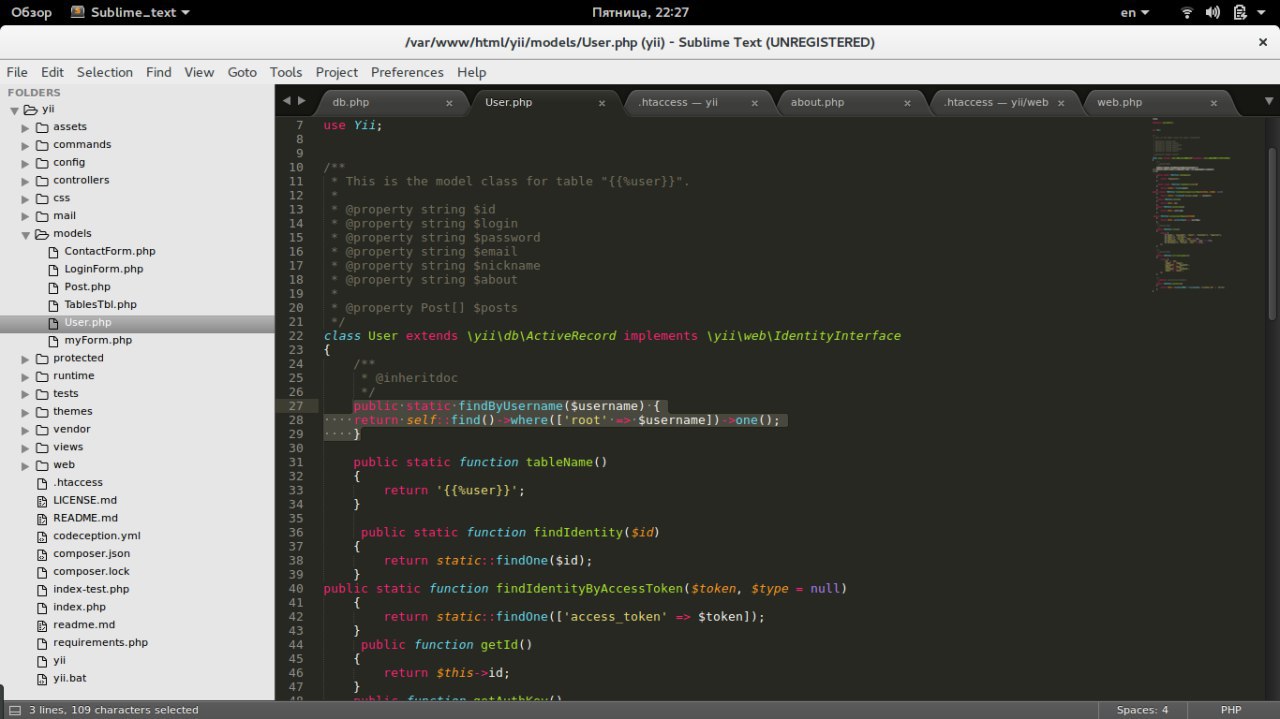The image size is (1280, 719).
Task: Click the PHP syntax selector in status bar
Action: point(1231,710)
